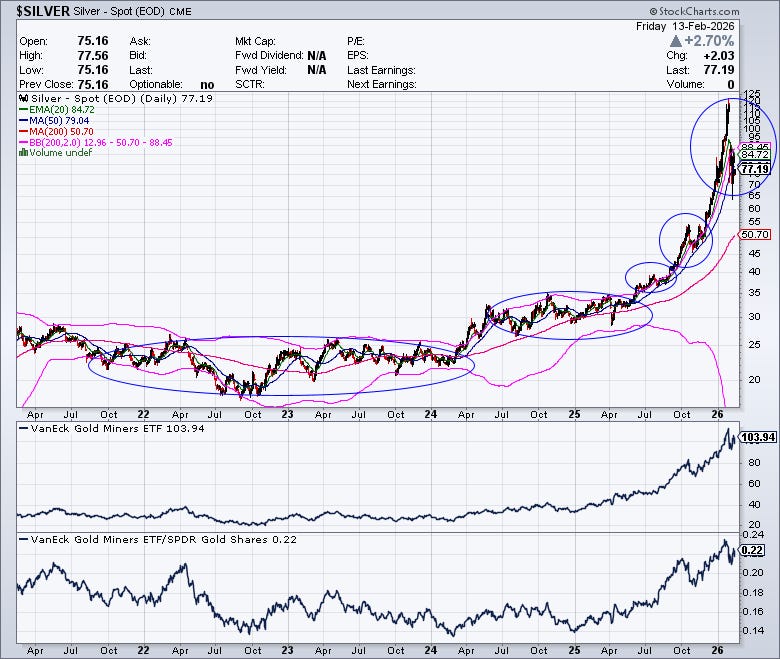Click the 'Ask:' label
The width and height of the screenshot is (780, 659).
click(x=140, y=41)
